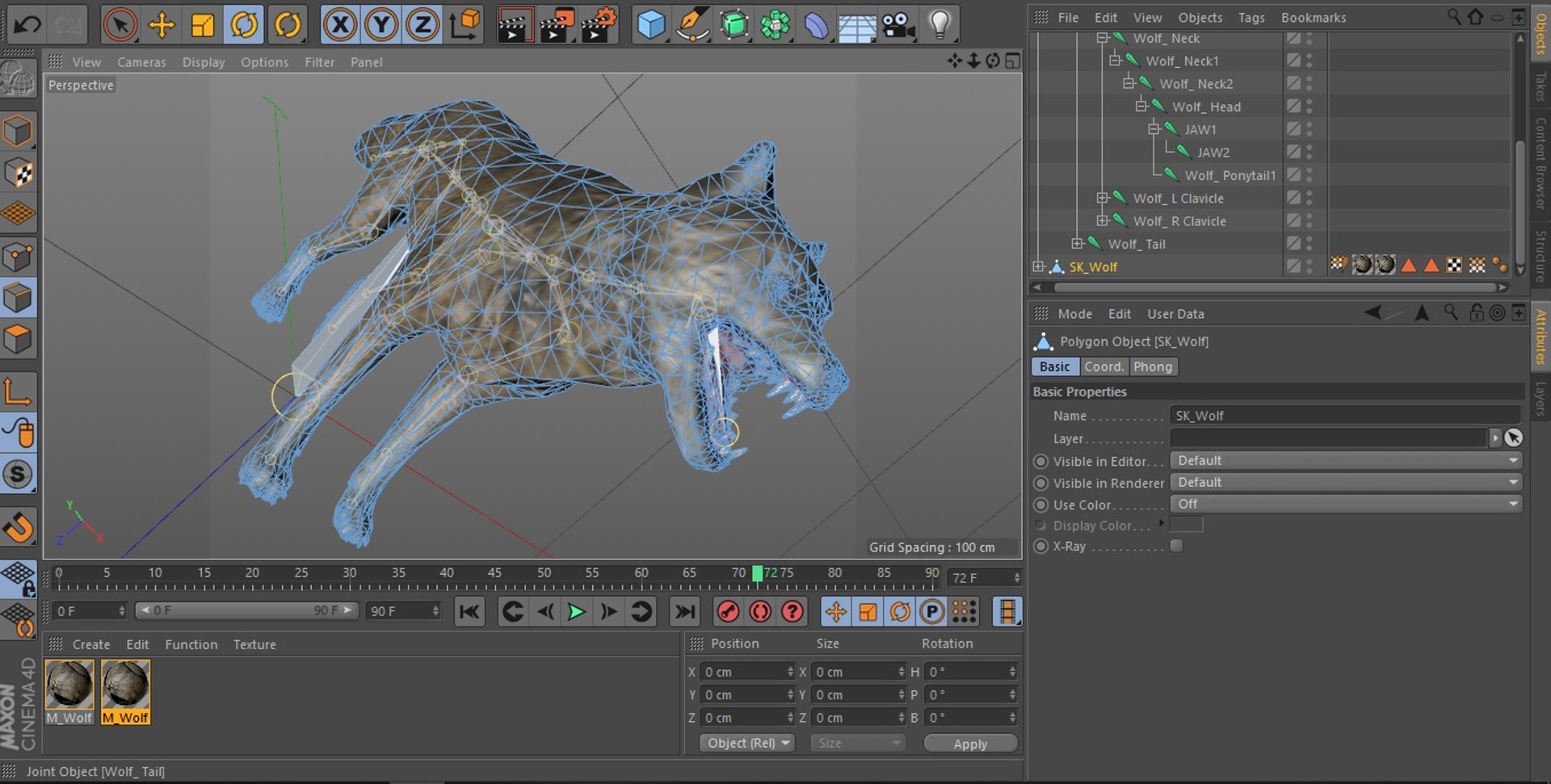
Task: Select the Live Selection cursor tool
Action: [120, 24]
